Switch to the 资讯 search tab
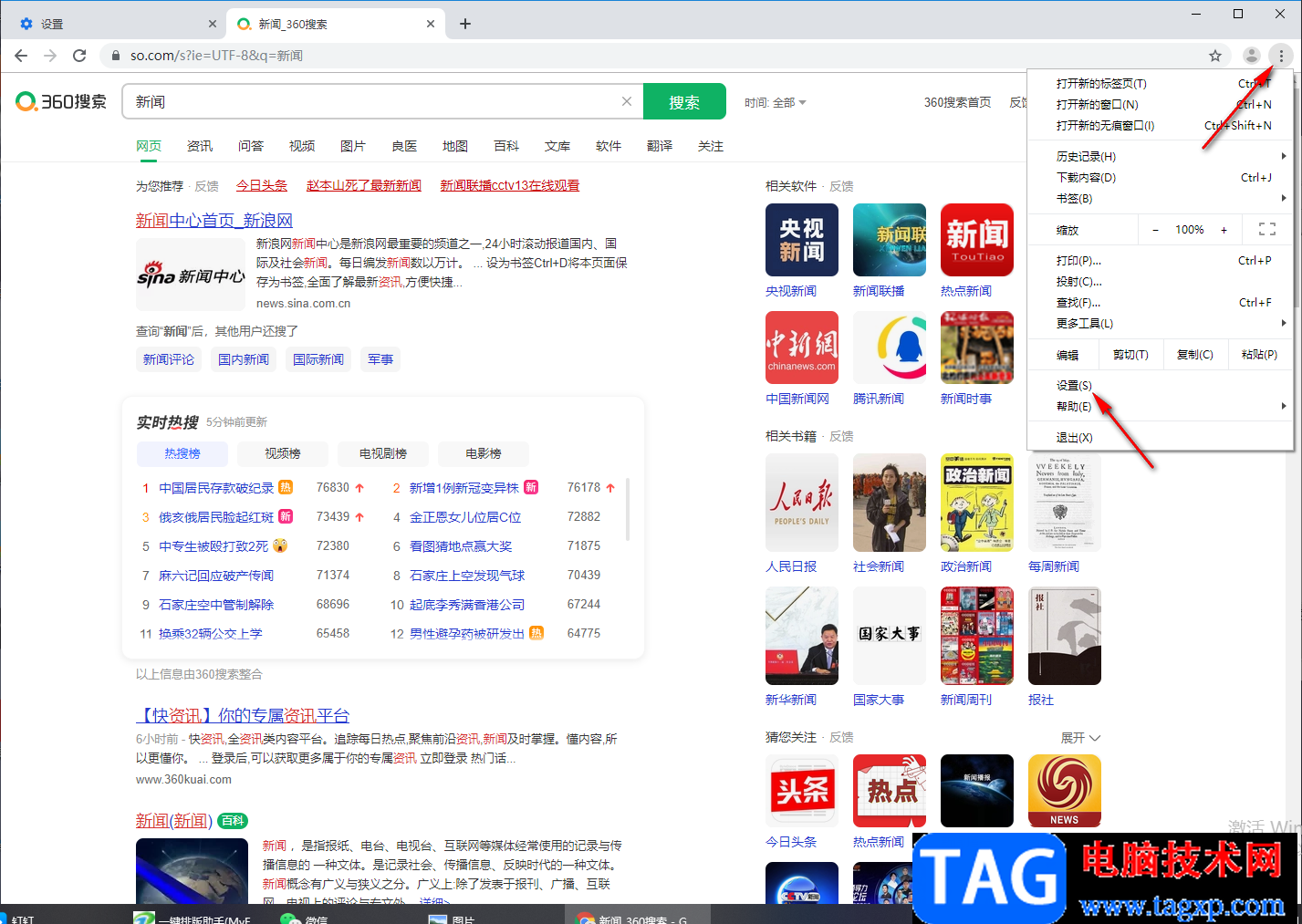 [200, 146]
